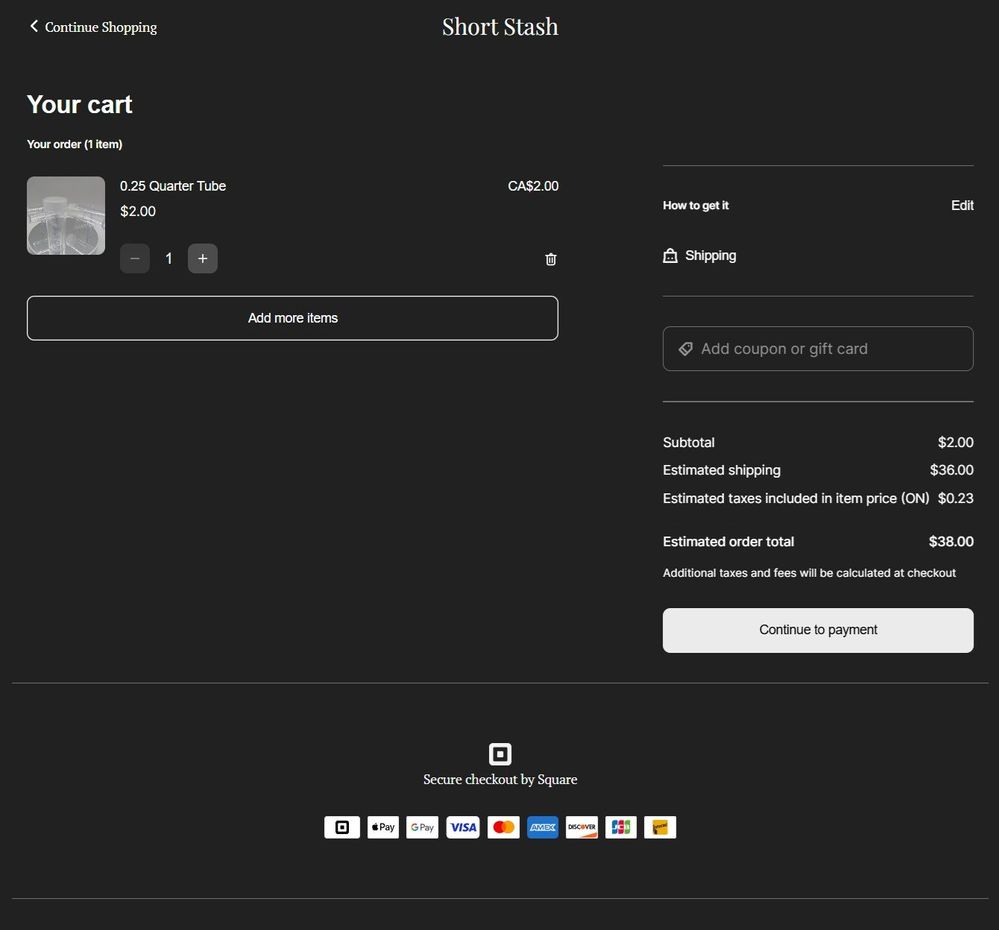
Task: Click the American Express card icon
Action: click(x=542, y=827)
